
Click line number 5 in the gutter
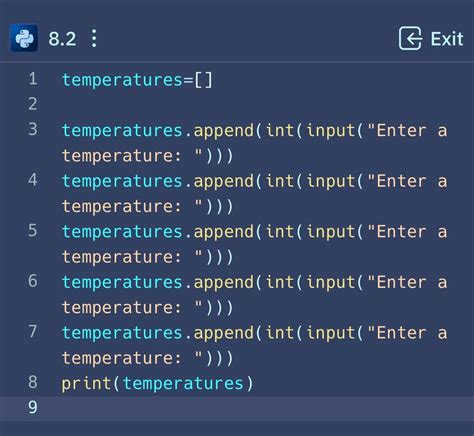coord(33,231)
